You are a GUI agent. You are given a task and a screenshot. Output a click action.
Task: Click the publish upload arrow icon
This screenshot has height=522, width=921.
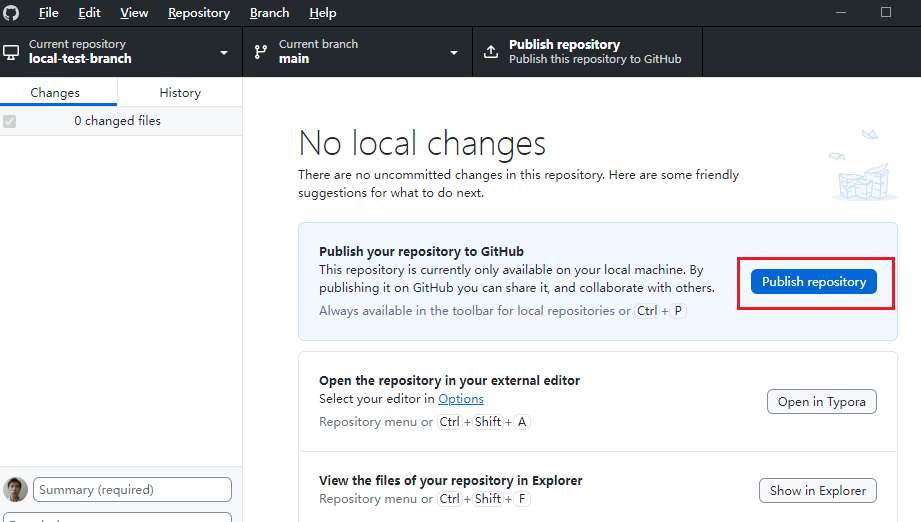pyautogui.click(x=491, y=52)
